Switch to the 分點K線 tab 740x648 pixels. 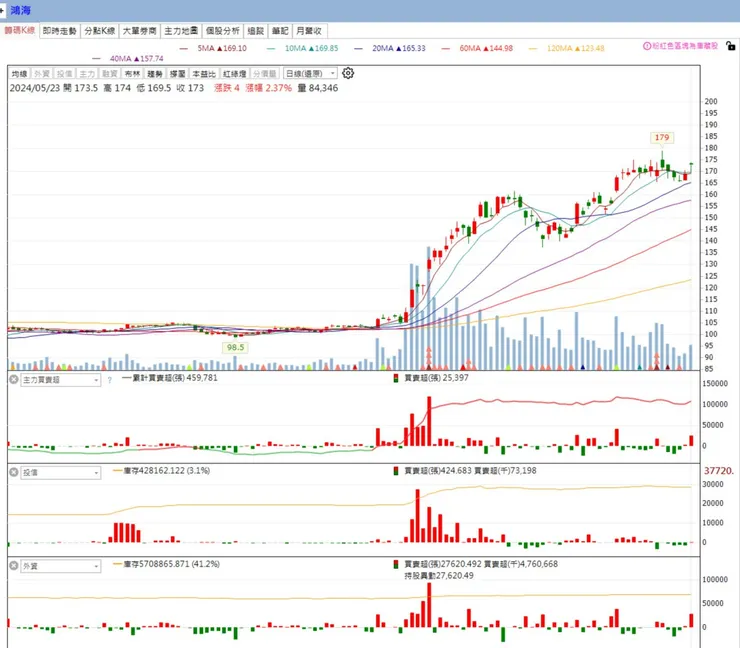coord(100,31)
